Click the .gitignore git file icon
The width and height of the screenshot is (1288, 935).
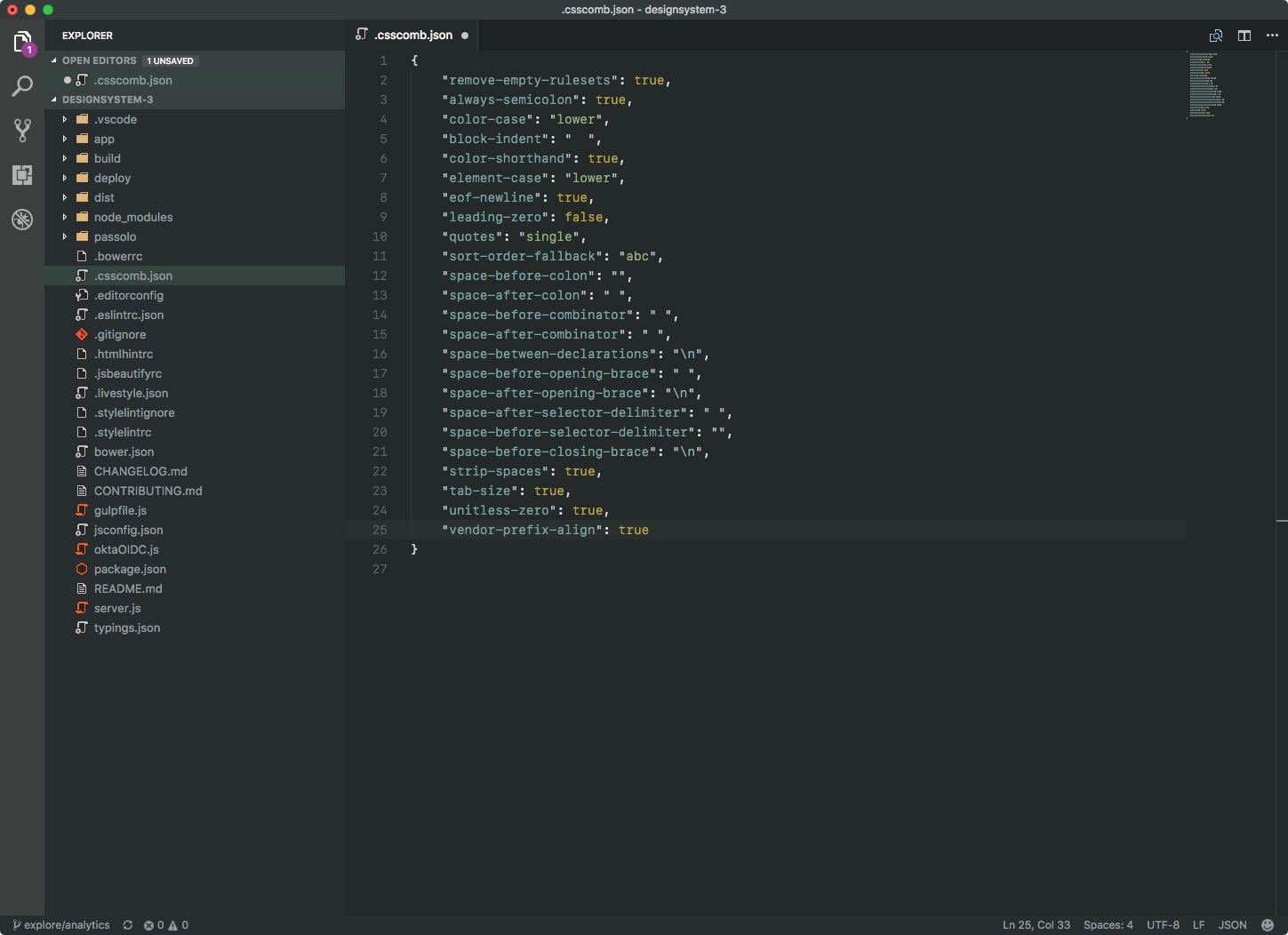point(82,334)
